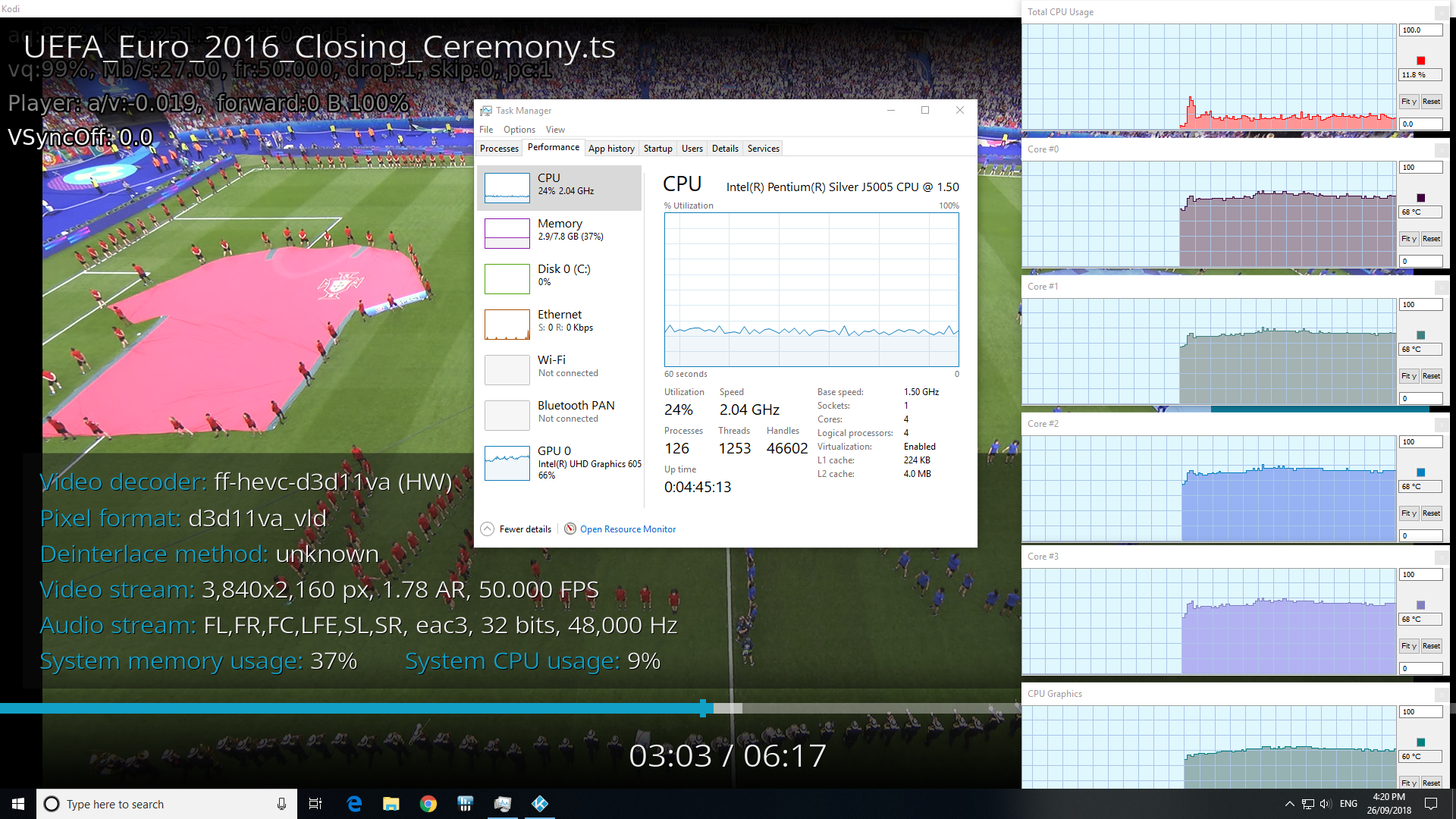Image resolution: width=1456 pixels, height=819 pixels.
Task: Close the Core #1 graph panel
Action: click(1442, 287)
